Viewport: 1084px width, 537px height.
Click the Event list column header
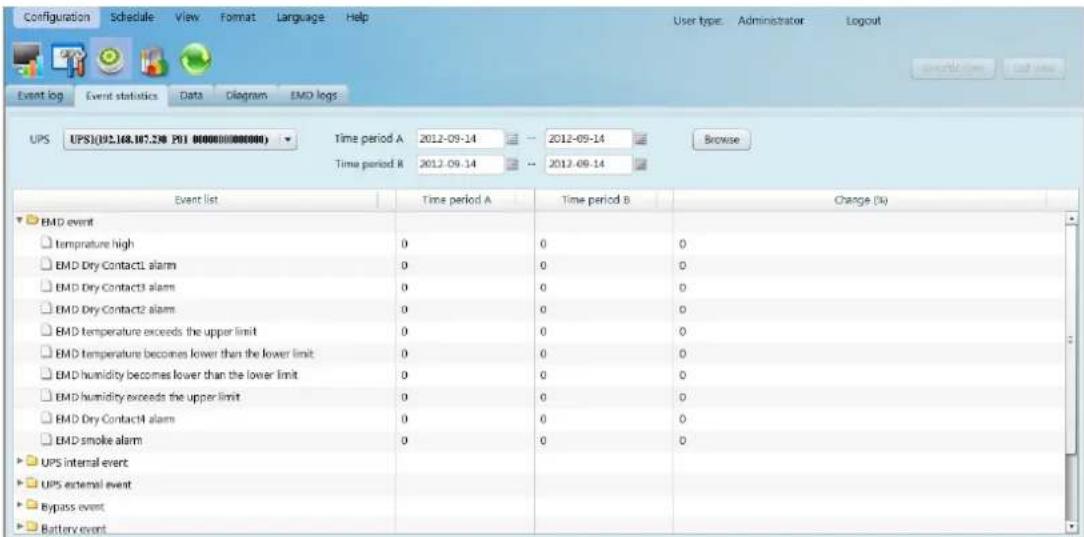(x=205, y=200)
